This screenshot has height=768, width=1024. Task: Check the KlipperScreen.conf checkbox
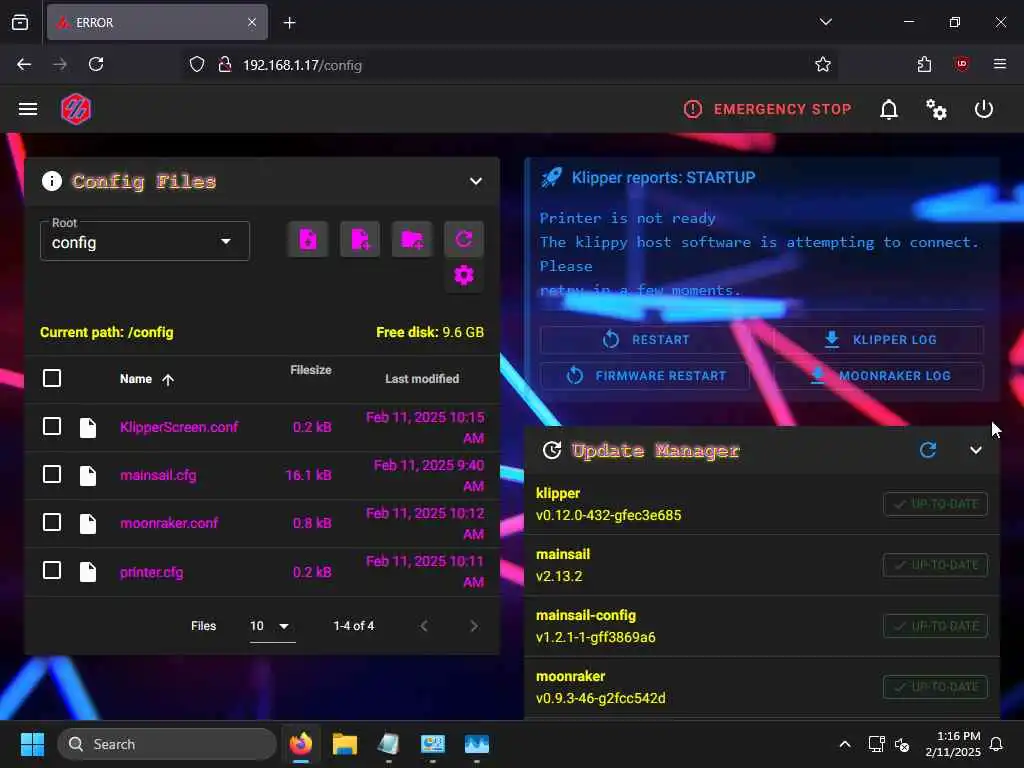click(x=52, y=426)
